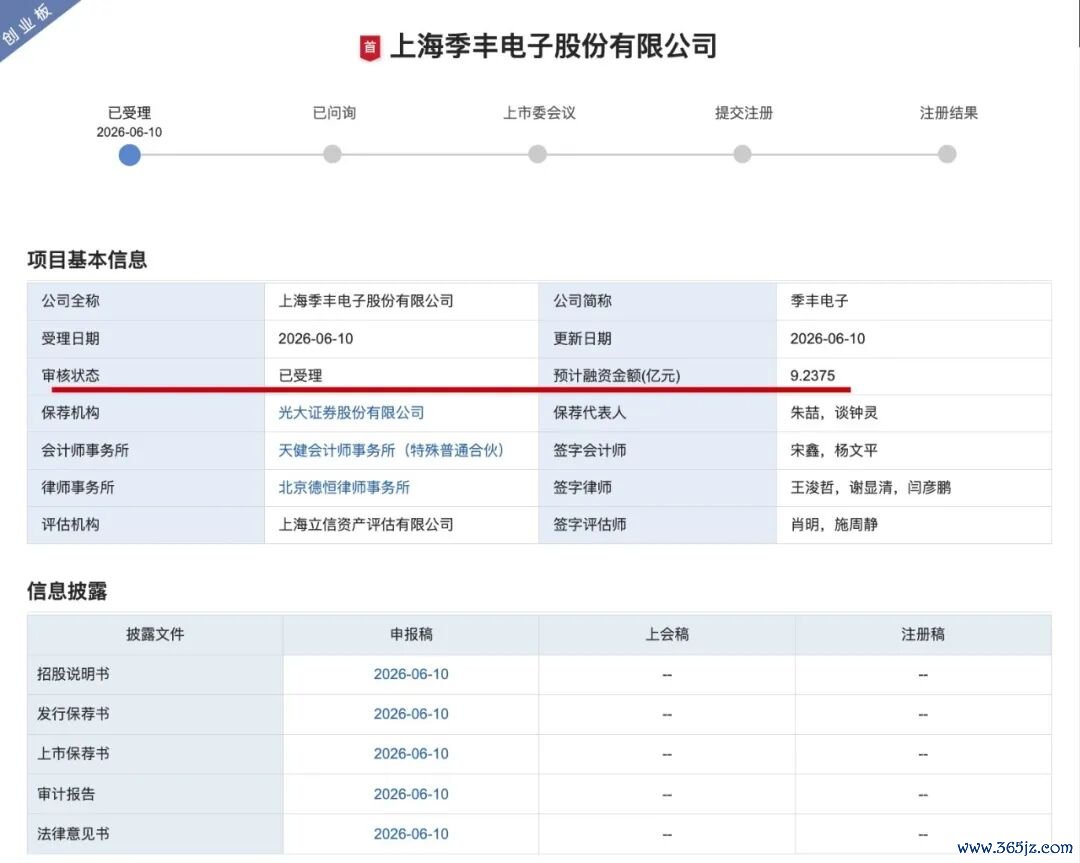Click the sponsor representatives 朱喆，谈钟灵
Screen dimensions: 1080x863
point(834,413)
